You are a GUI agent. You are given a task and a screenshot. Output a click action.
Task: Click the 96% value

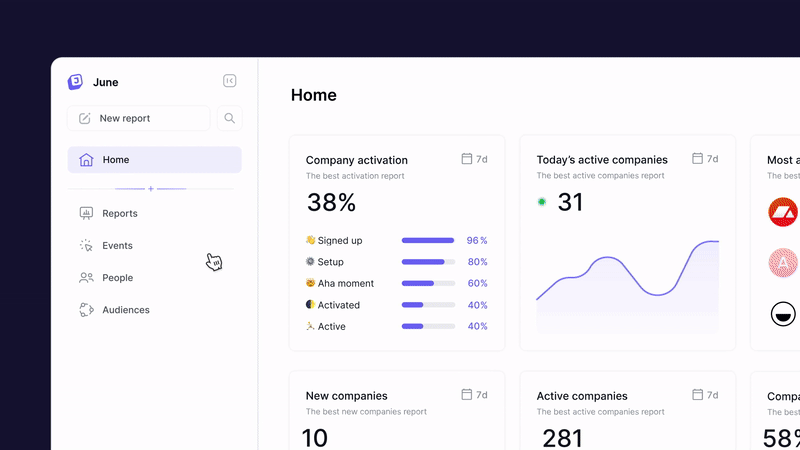coord(477,240)
